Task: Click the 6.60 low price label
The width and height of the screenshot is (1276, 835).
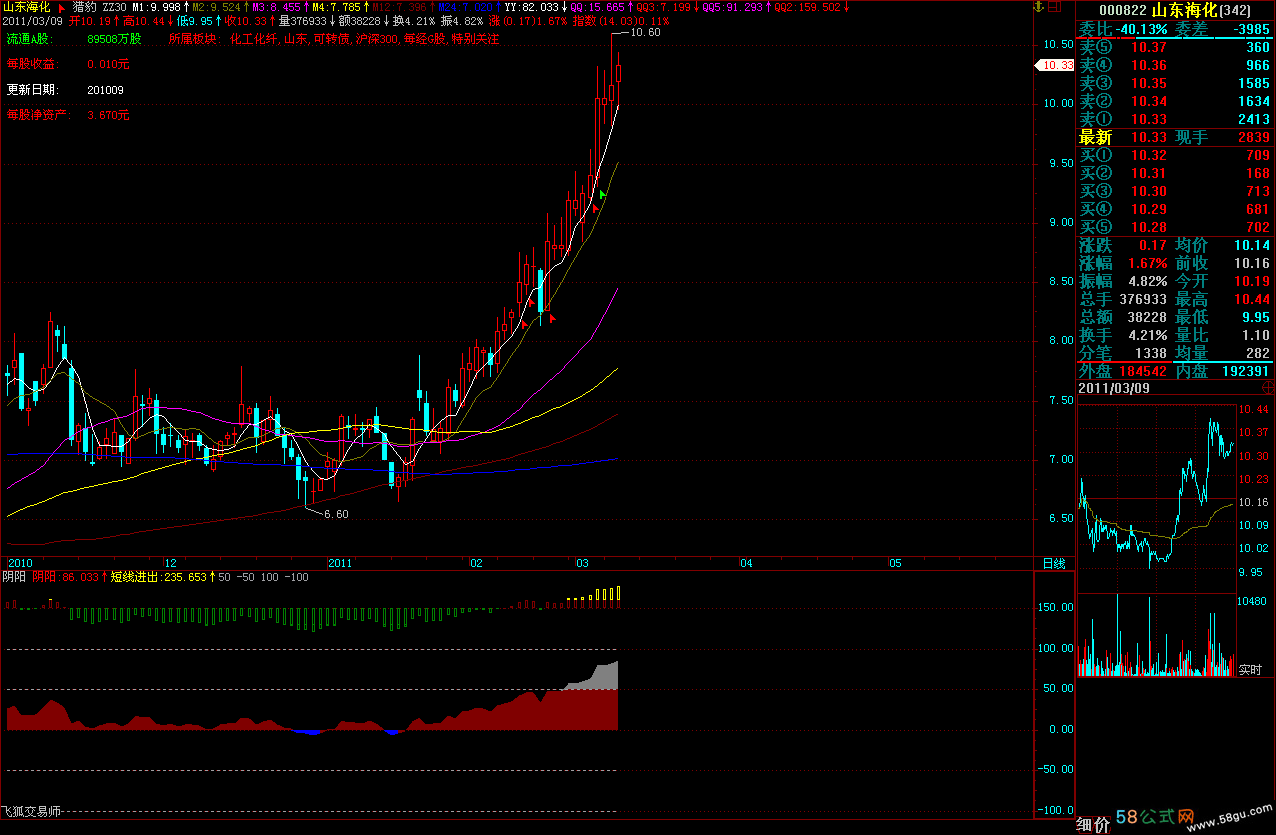Action: point(335,514)
